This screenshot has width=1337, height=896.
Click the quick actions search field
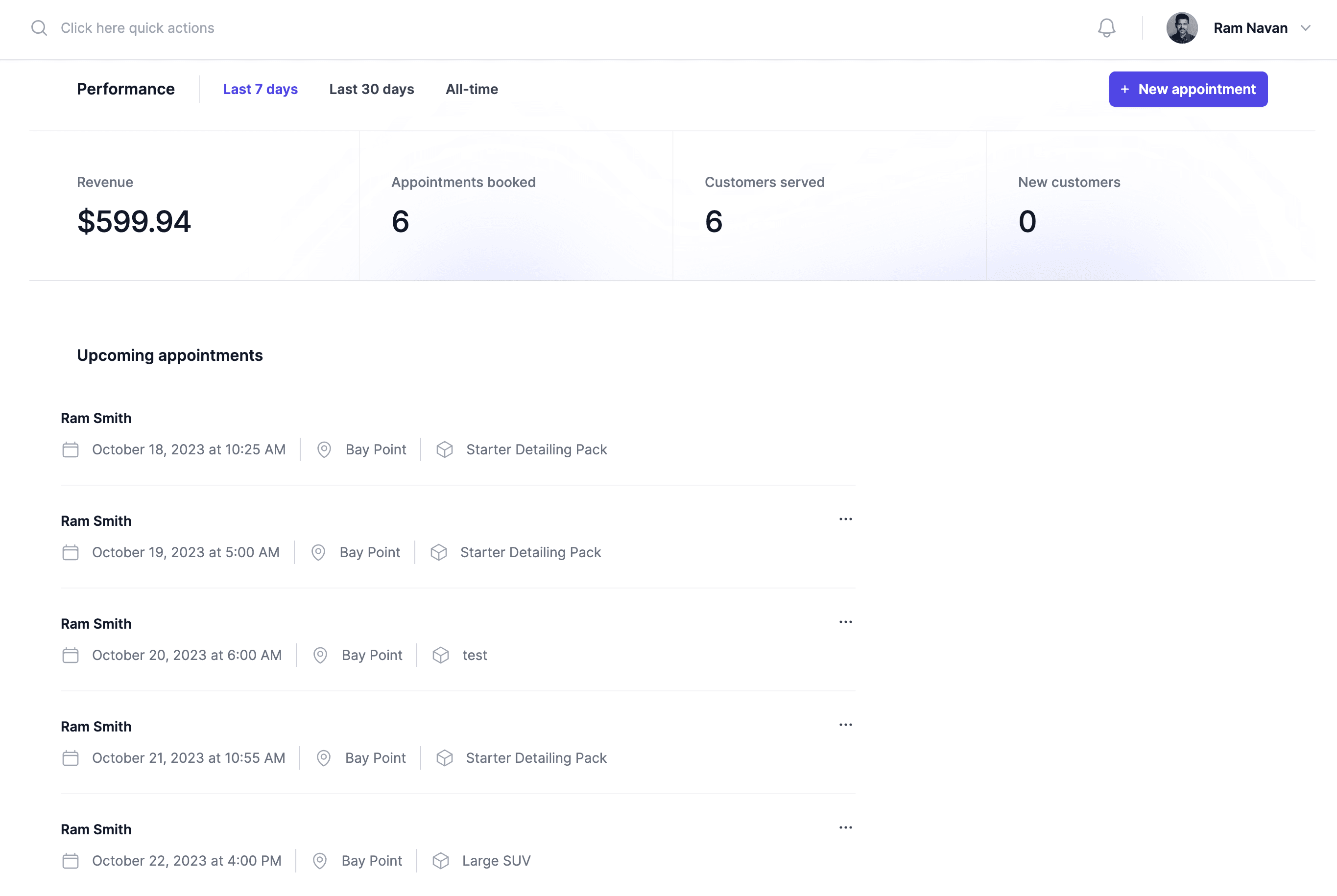click(137, 27)
